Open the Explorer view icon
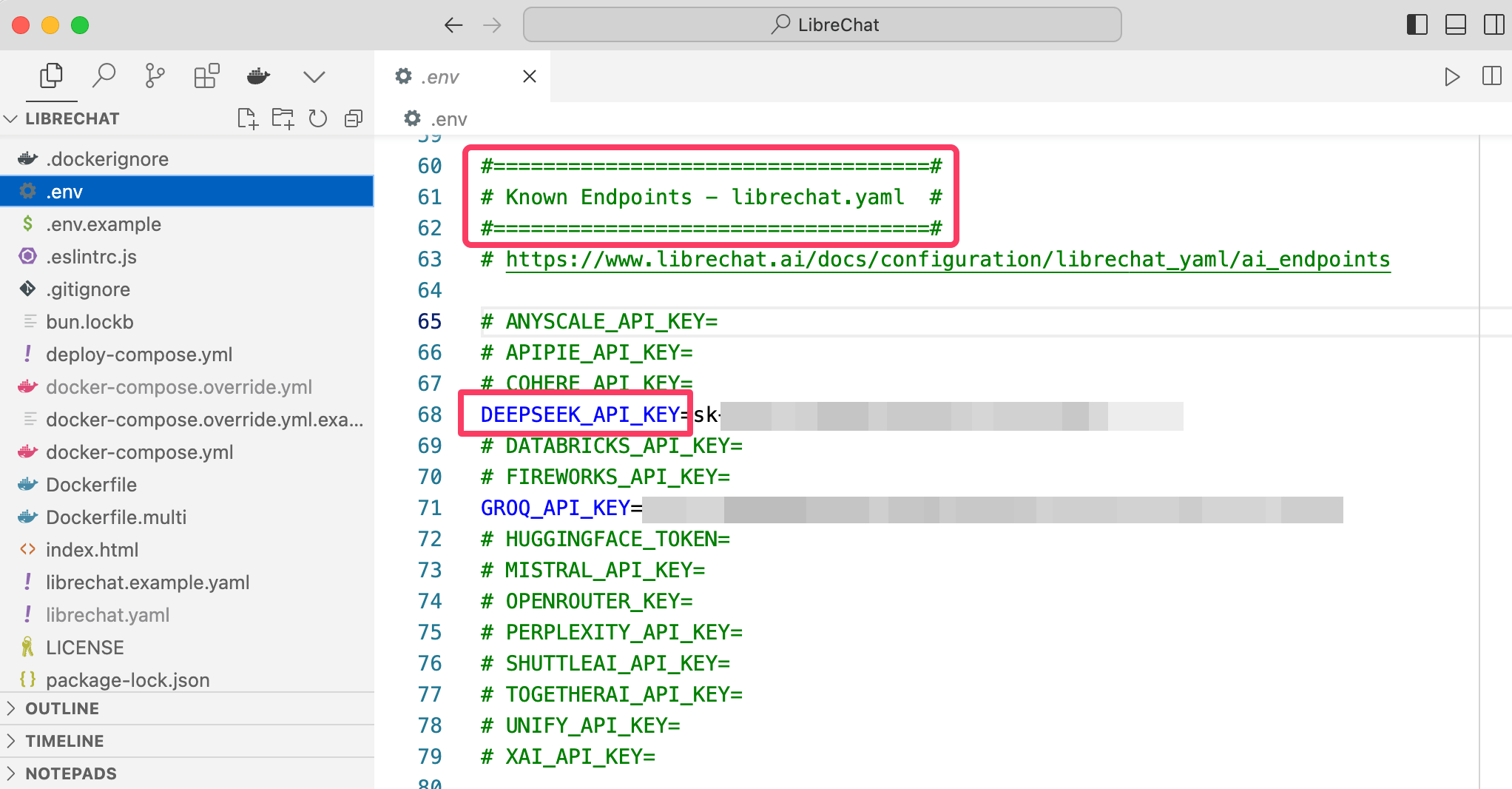Image resolution: width=1512 pixels, height=789 pixels. click(x=51, y=75)
